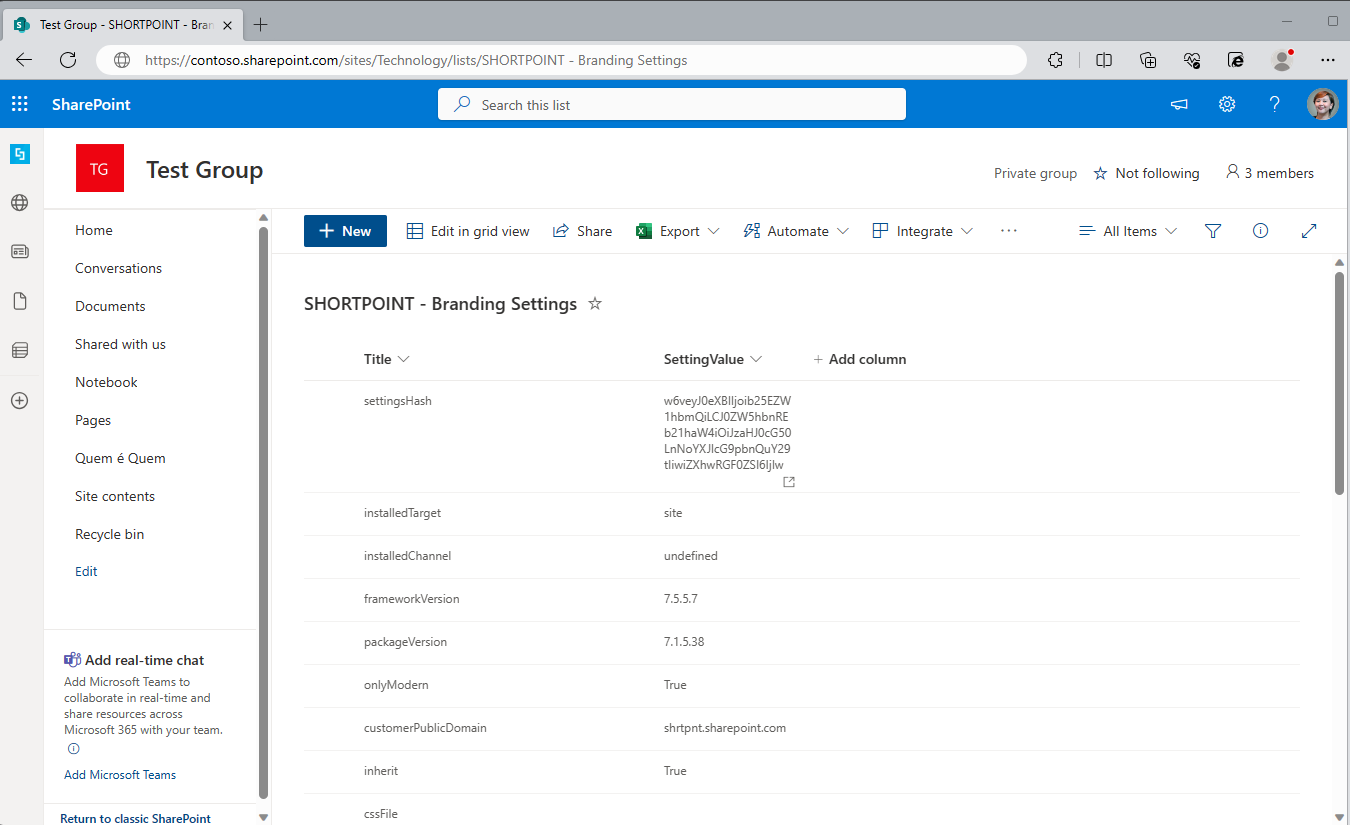The width and height of the screenshot is (1350, 825).
Task: Select the packageVersion value 7.1.5.38
Action: tap(684, 642)
